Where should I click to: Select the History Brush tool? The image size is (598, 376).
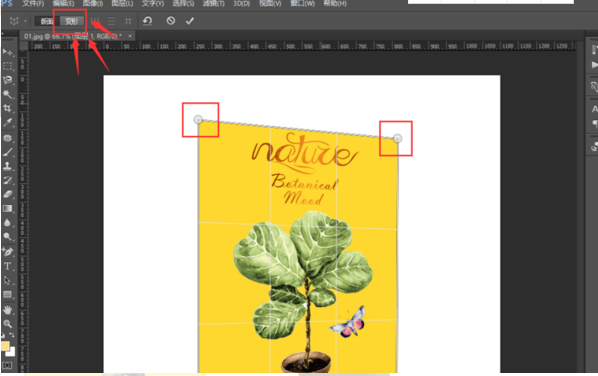tap(7, 180)
